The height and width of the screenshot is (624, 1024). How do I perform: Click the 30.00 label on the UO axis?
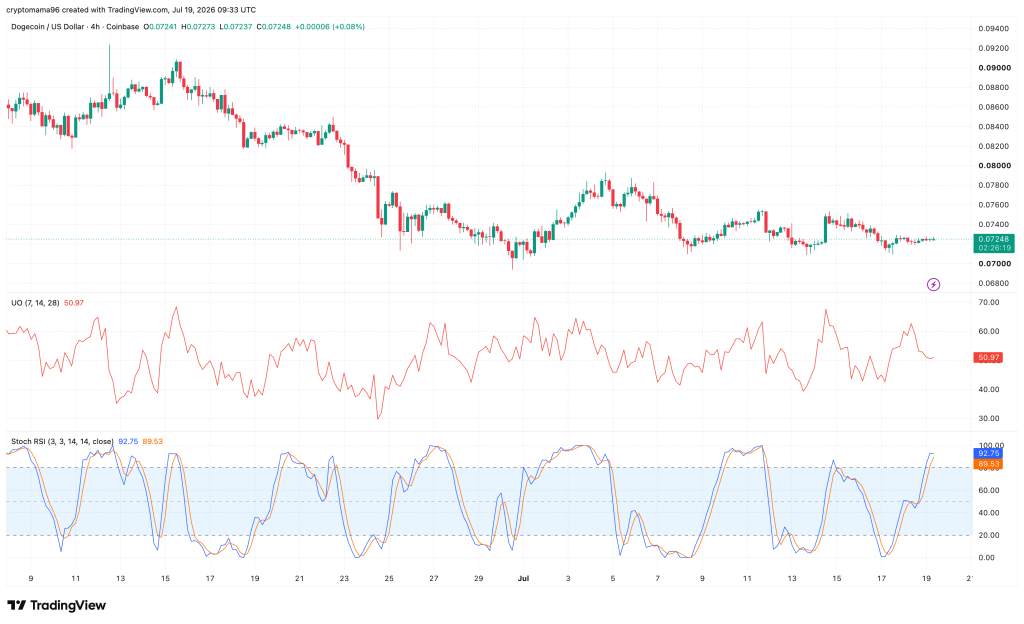coord(989,418)
